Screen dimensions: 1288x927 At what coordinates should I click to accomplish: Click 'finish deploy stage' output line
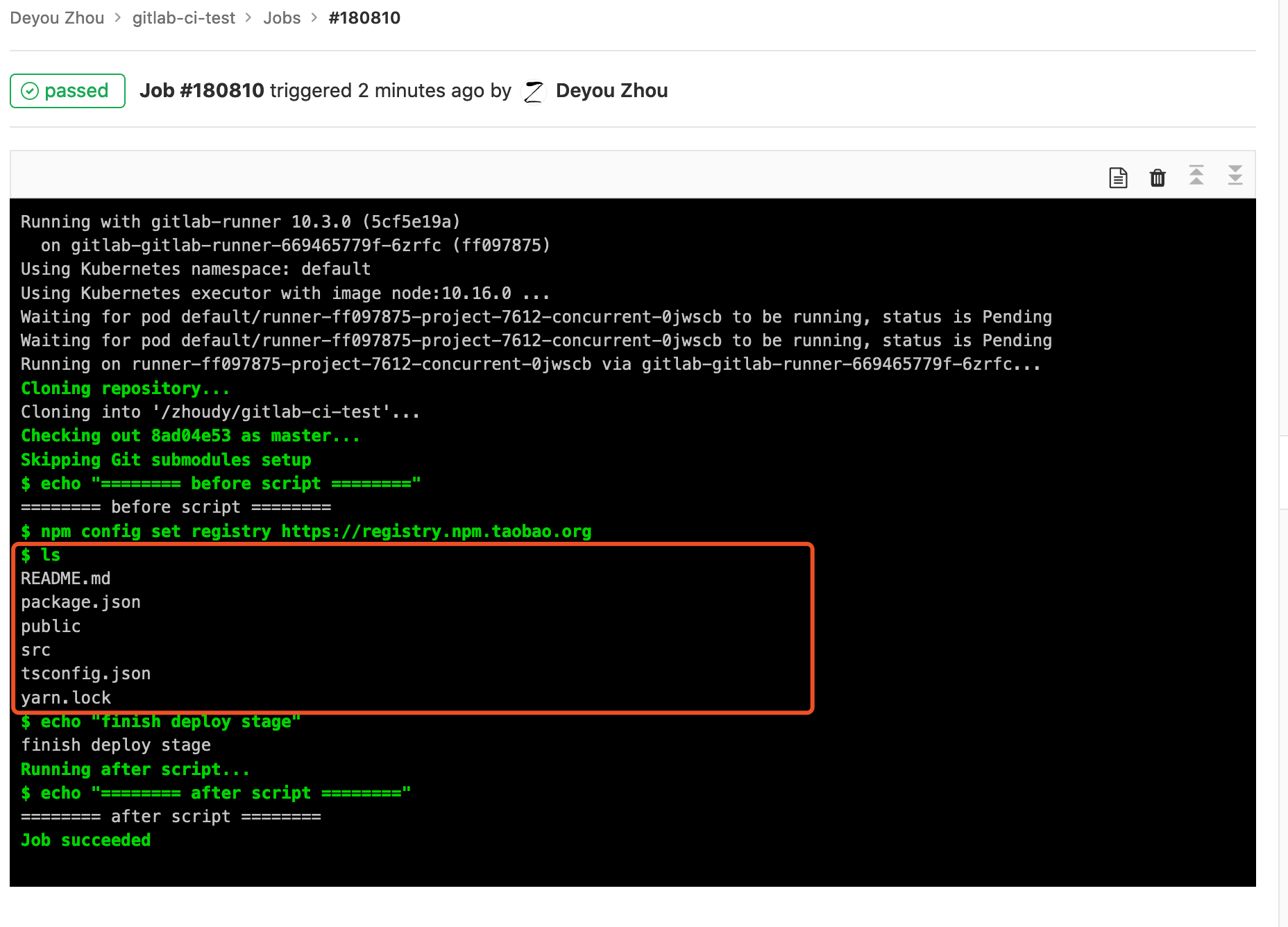tap(116, 745)
